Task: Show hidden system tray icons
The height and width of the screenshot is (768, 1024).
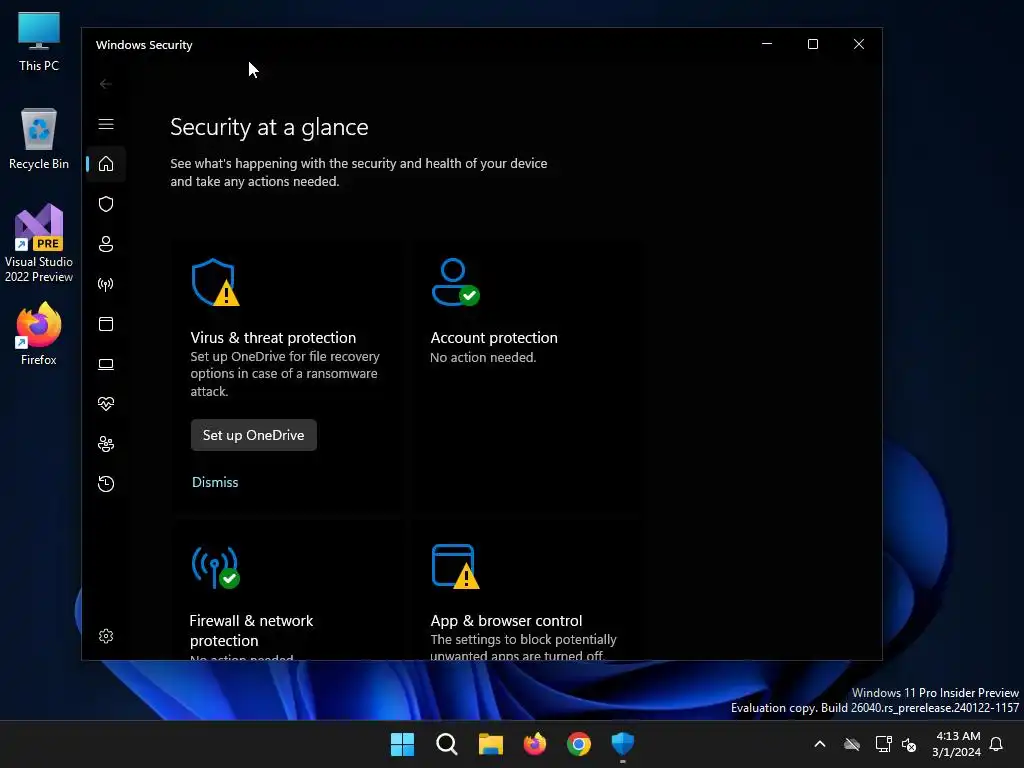Action: click(820, 744)
